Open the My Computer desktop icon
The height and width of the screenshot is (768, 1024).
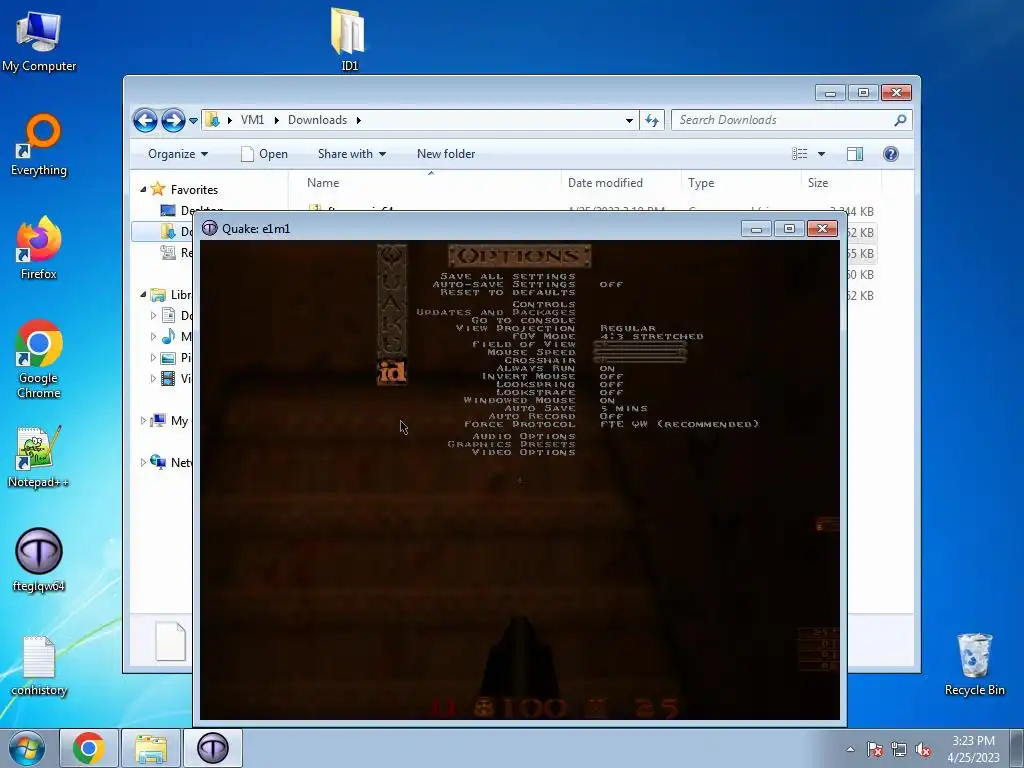point(39,39)
